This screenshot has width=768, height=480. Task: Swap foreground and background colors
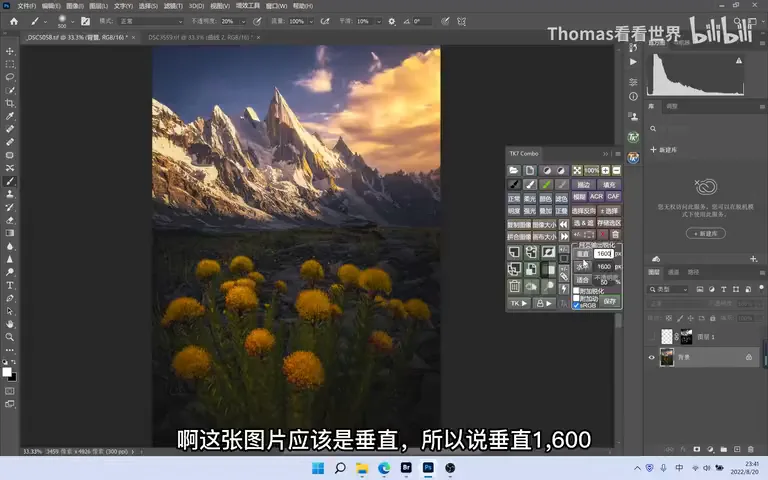(x=13, y=362)
